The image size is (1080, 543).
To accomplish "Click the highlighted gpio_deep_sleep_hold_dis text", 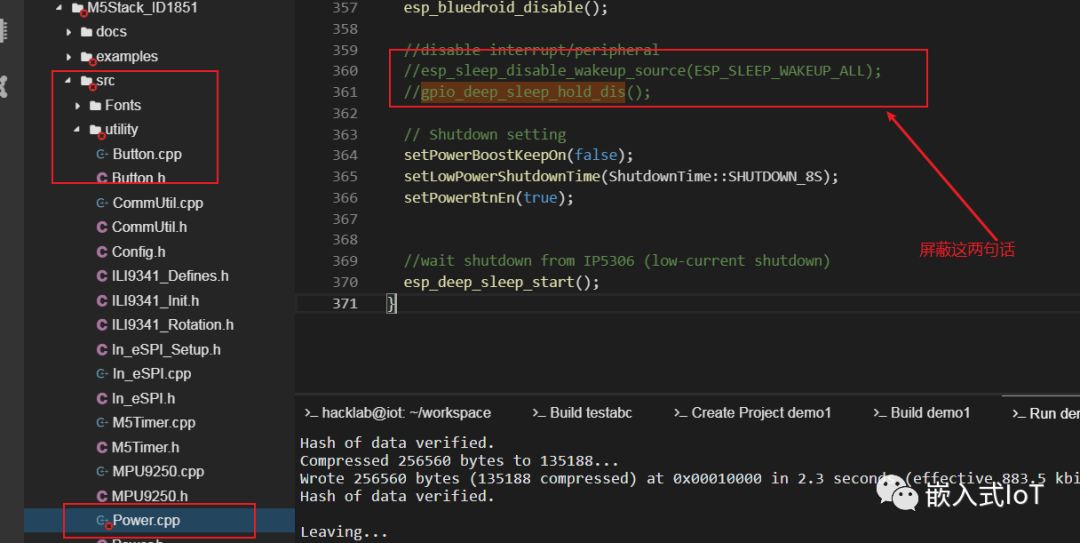I will tap(523, 92).
